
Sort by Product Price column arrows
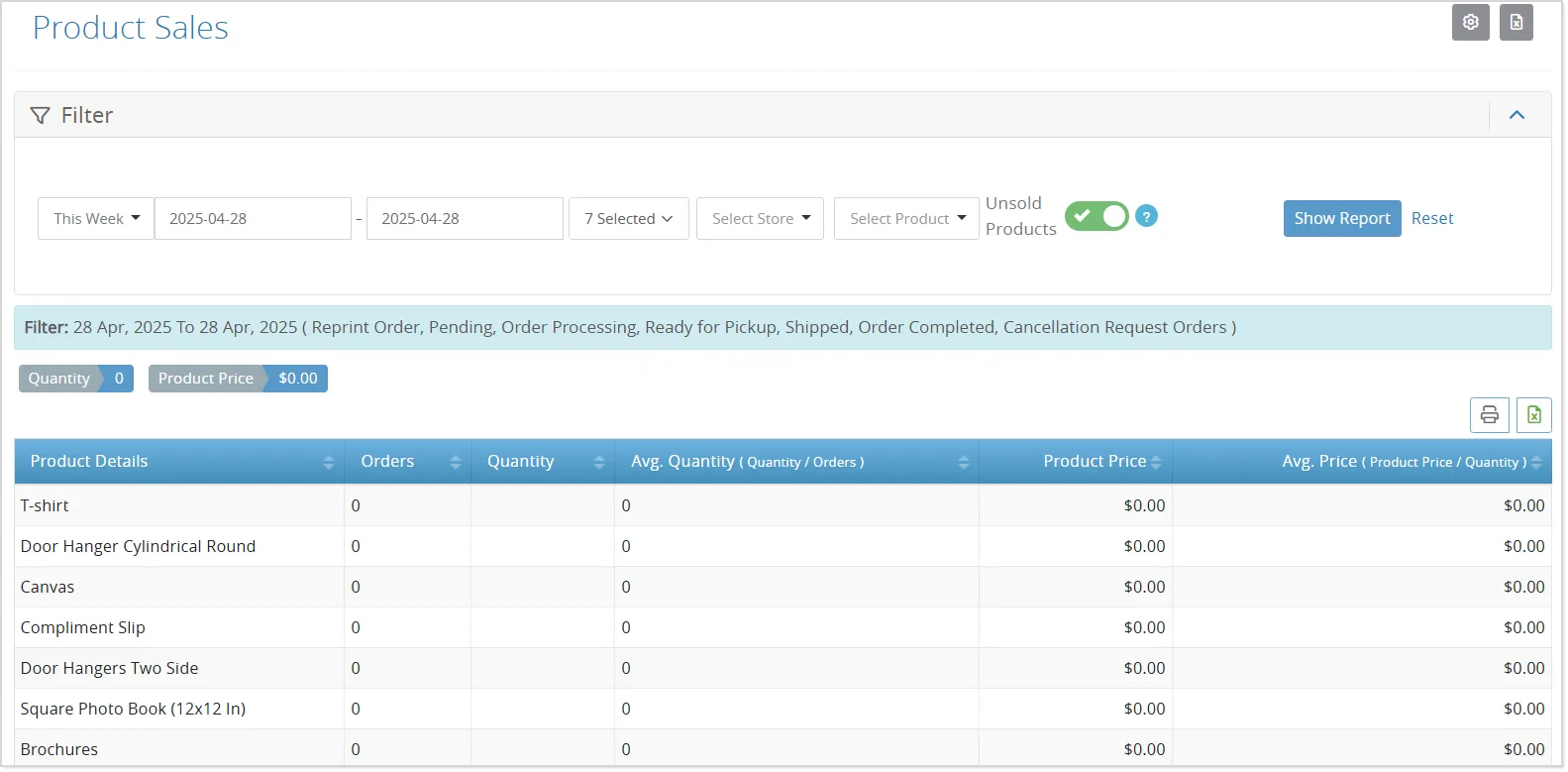(1156, 463)
